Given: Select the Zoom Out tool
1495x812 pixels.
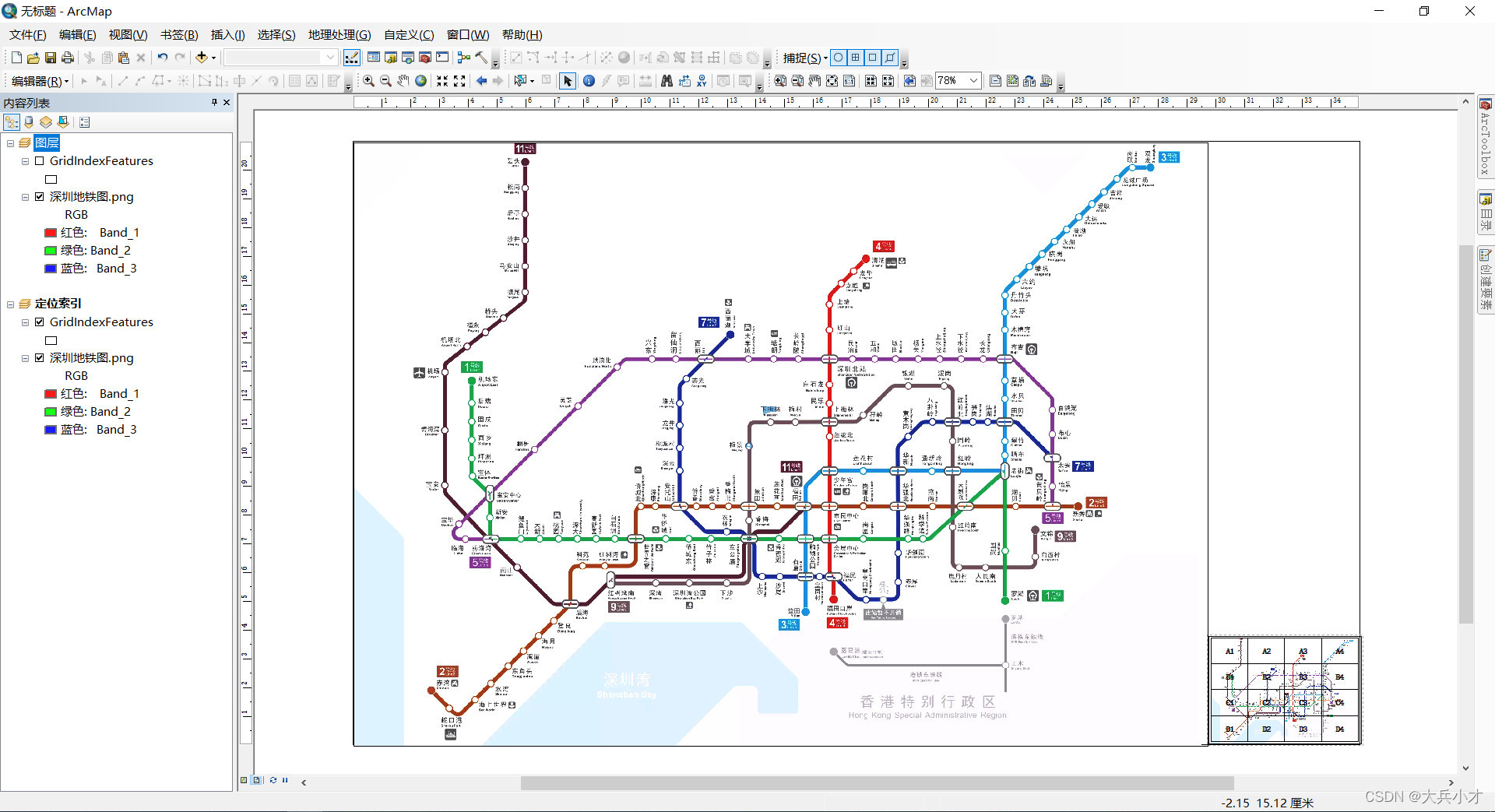Looking at the screenshot, I should (385, 81).
